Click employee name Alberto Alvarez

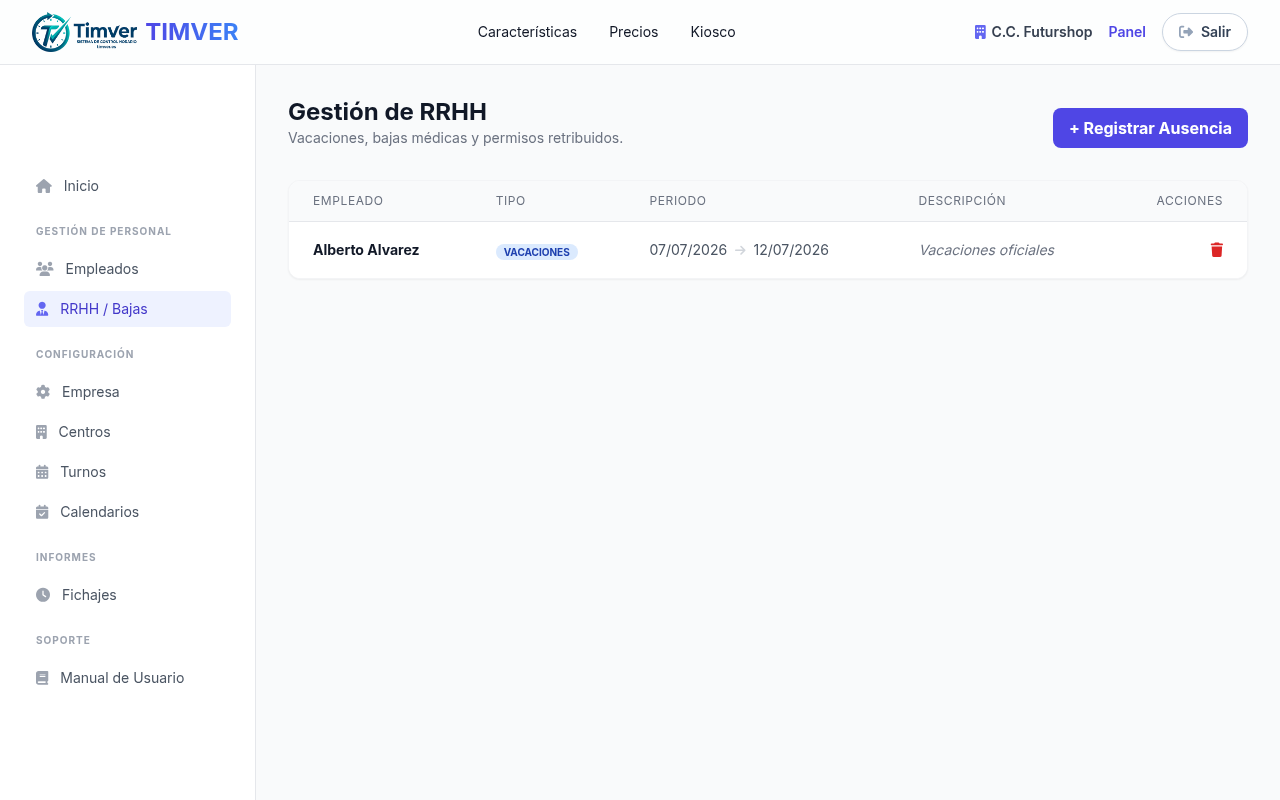pos(366,250)
